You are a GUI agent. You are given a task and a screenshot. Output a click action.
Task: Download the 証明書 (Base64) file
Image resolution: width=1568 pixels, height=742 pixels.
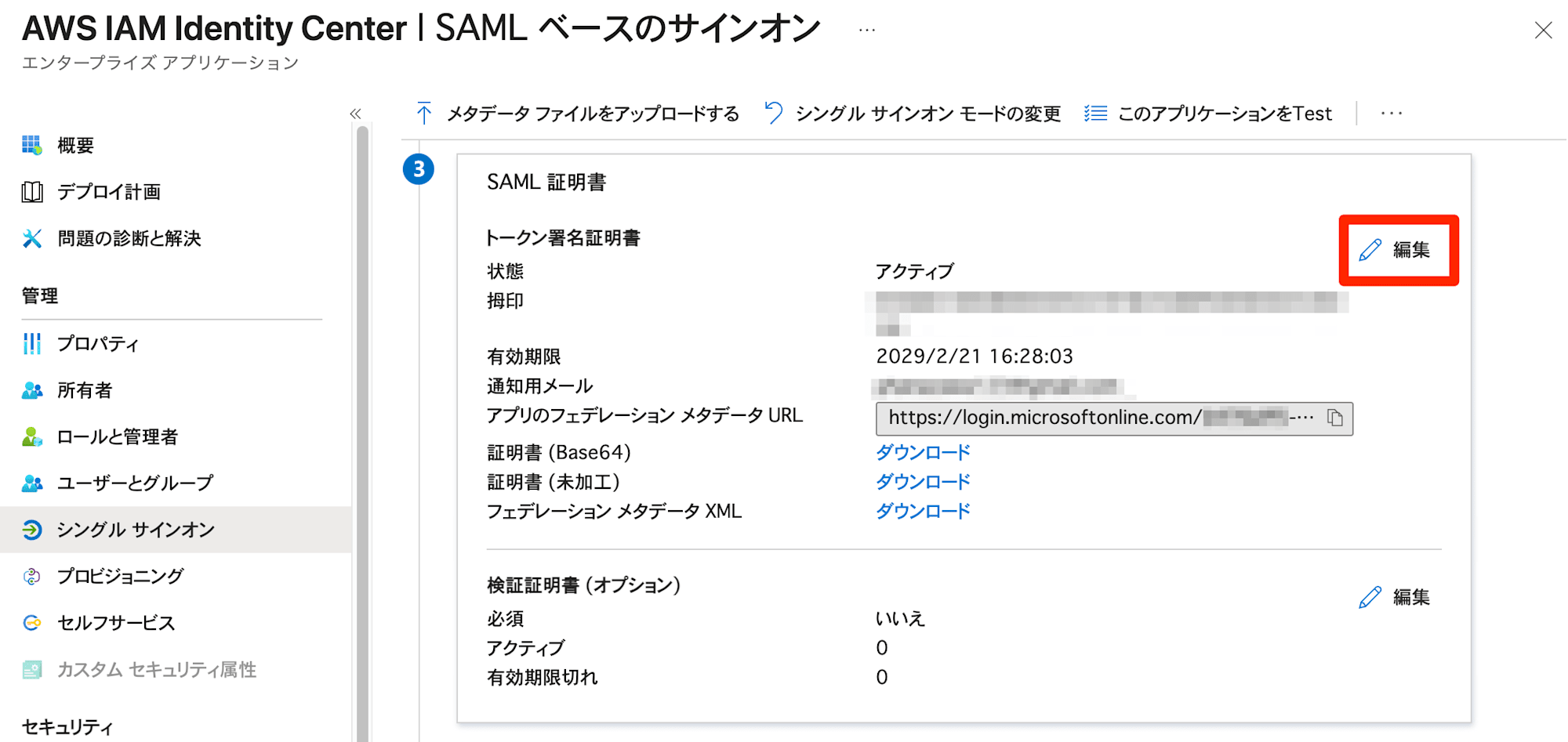[x=923, y=452]
